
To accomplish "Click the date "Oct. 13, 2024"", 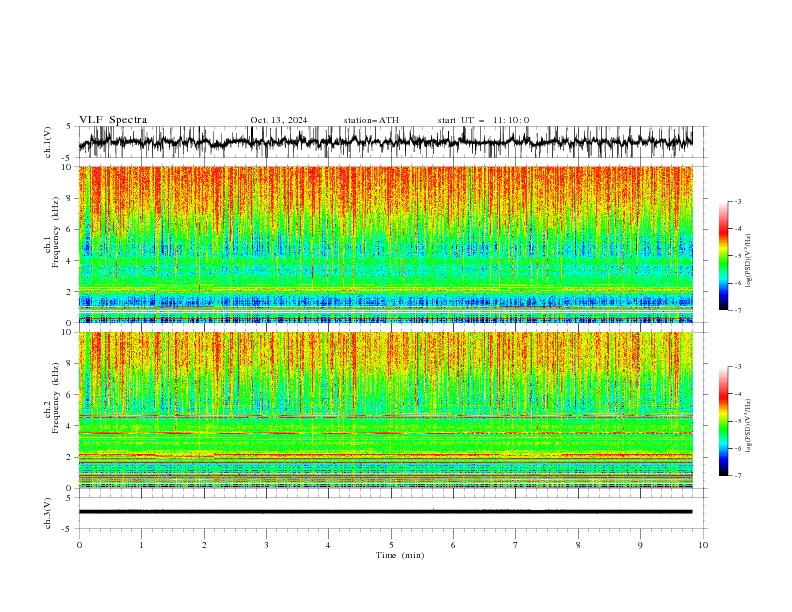I will (x=279, y=120).
